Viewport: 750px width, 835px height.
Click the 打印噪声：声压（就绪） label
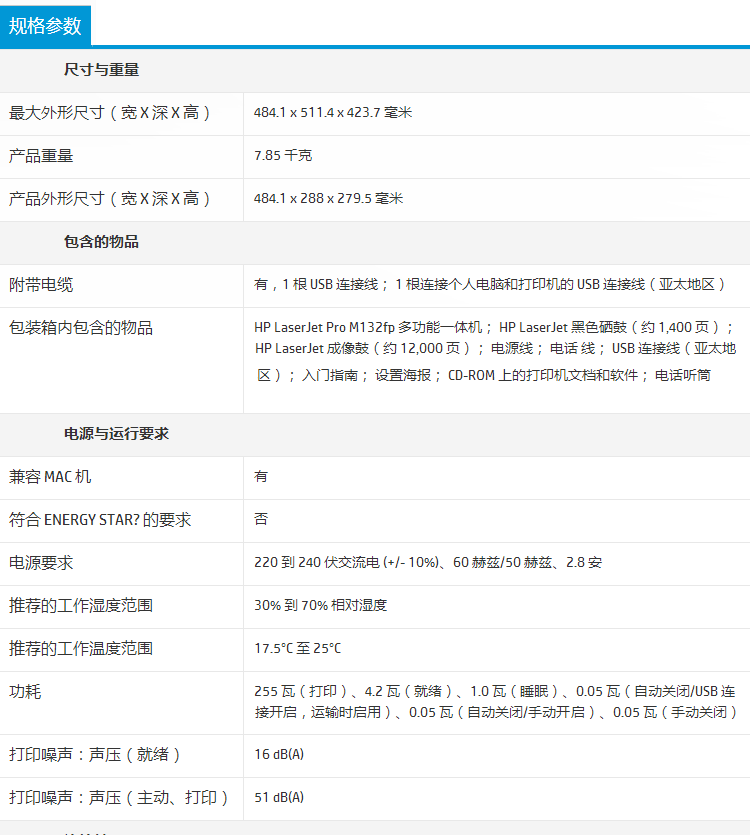[x=95, y=755]
